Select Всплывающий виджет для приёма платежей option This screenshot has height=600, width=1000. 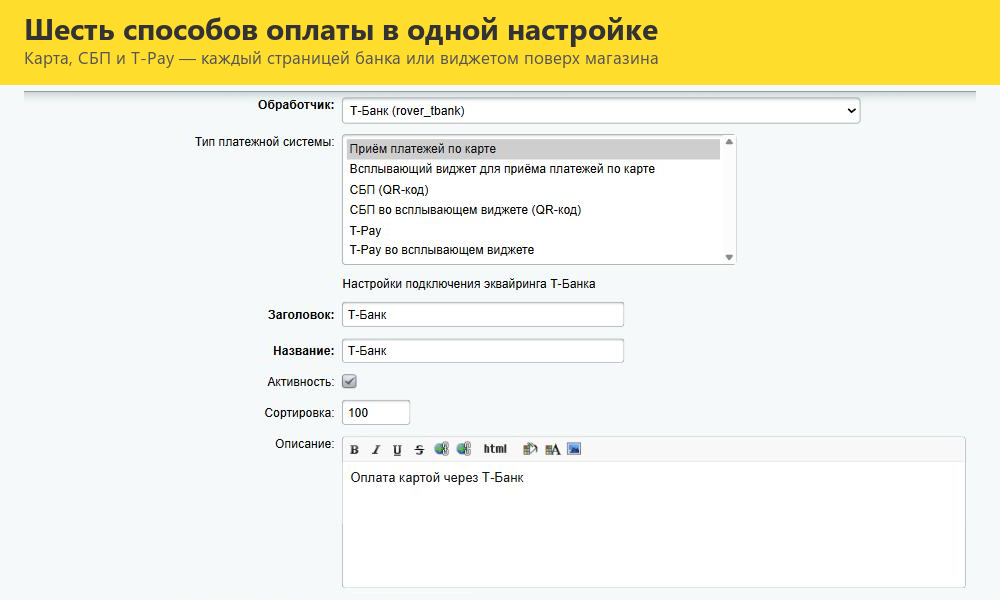[533, 169]
